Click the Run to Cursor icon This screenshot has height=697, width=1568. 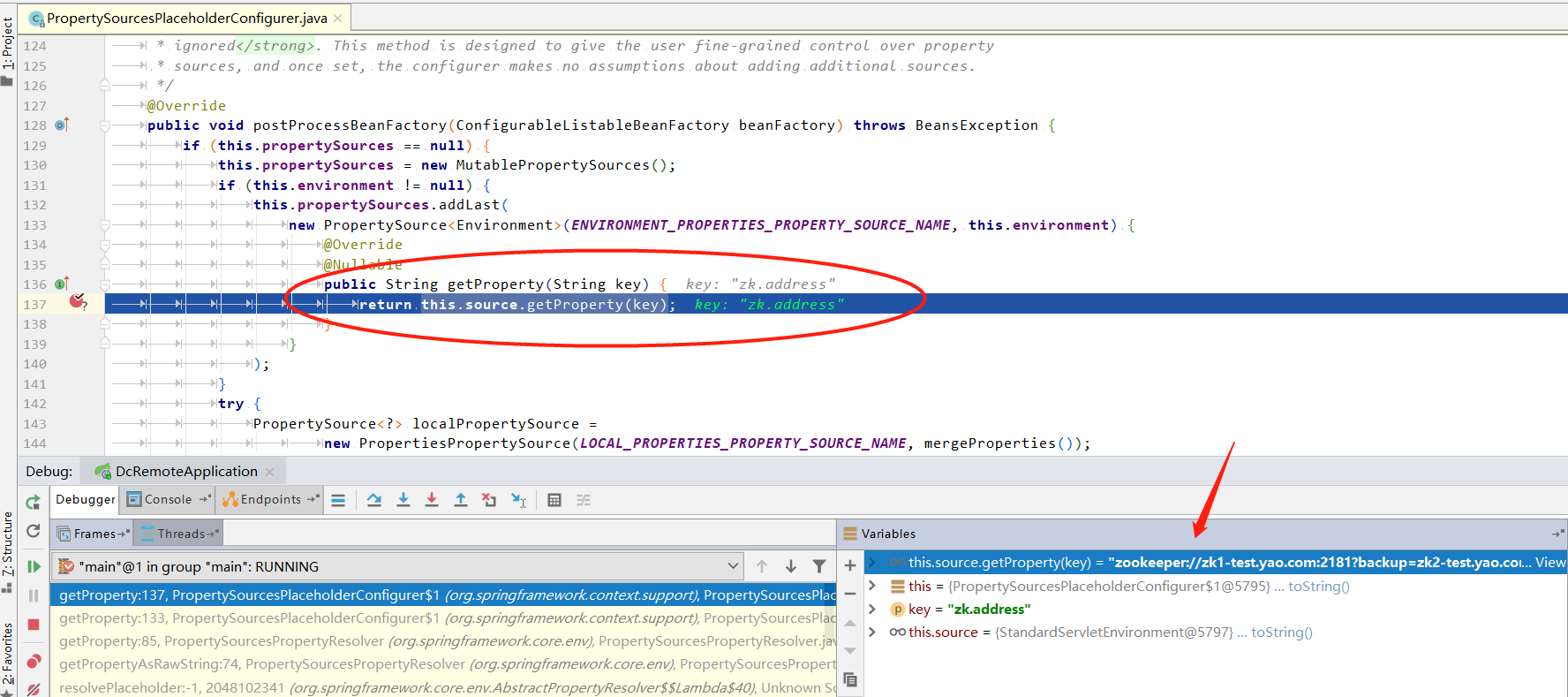(519, 500)
